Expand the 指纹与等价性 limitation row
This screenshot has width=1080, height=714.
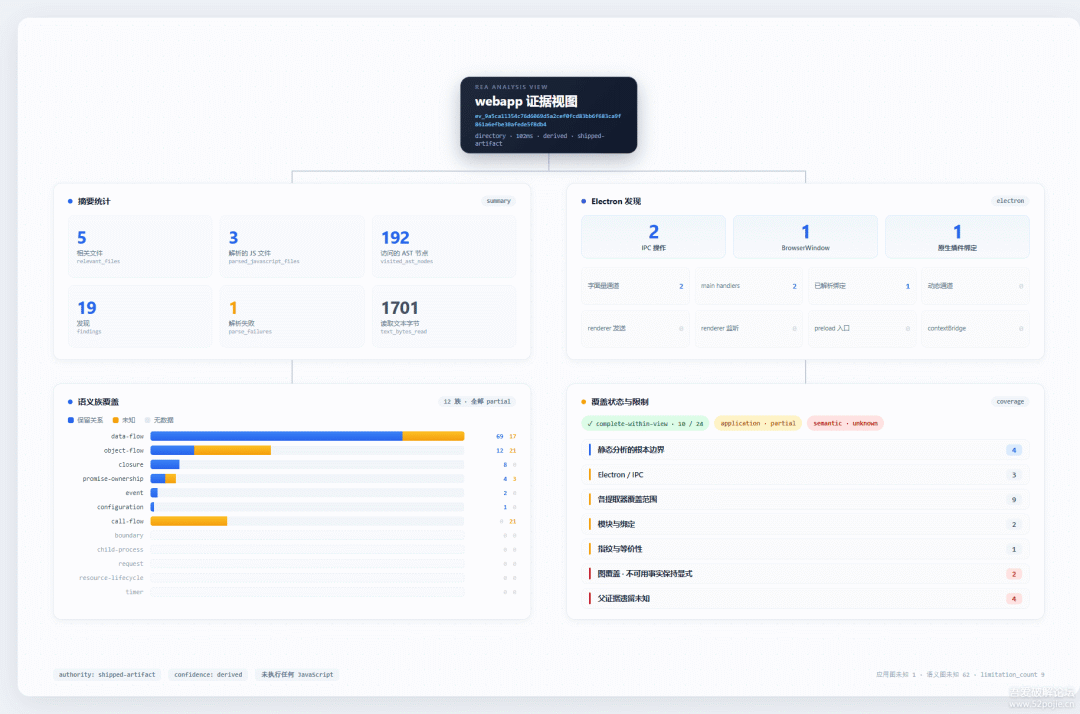(x=805, y=549)
